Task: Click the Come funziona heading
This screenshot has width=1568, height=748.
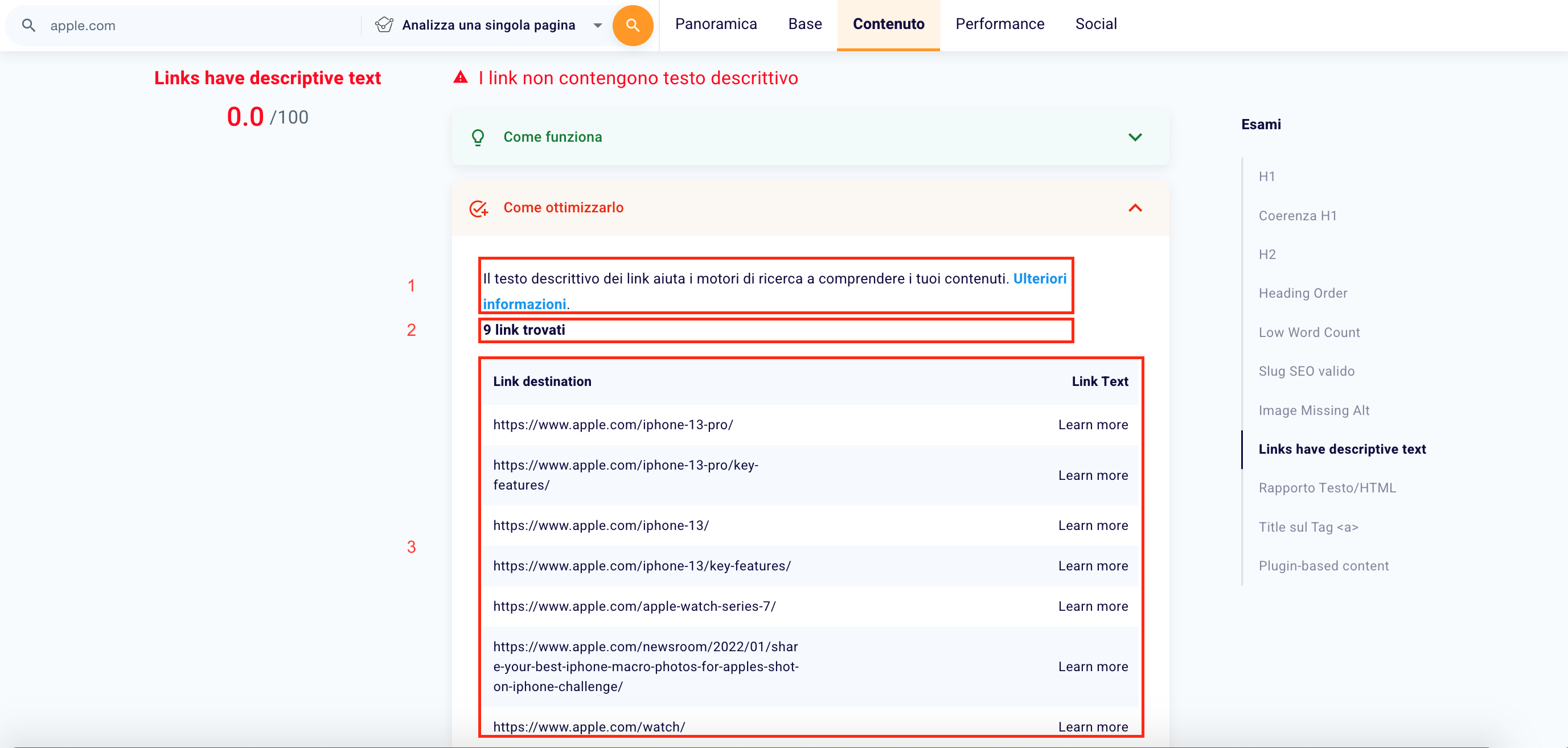Action: (x=553, y=137)
